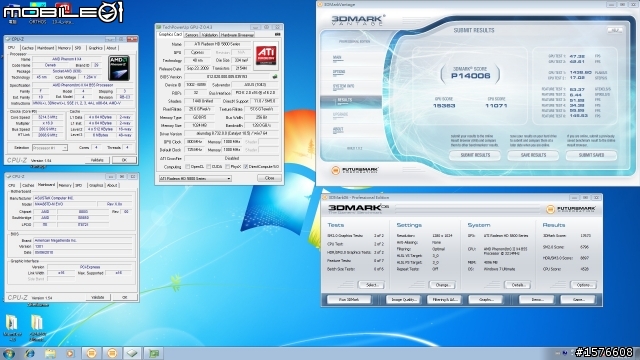The width and height of the screenshot is (640, 360).
Task: Click the P14006 score in 3DMark Vantage
Action: [x=471, y=76]
